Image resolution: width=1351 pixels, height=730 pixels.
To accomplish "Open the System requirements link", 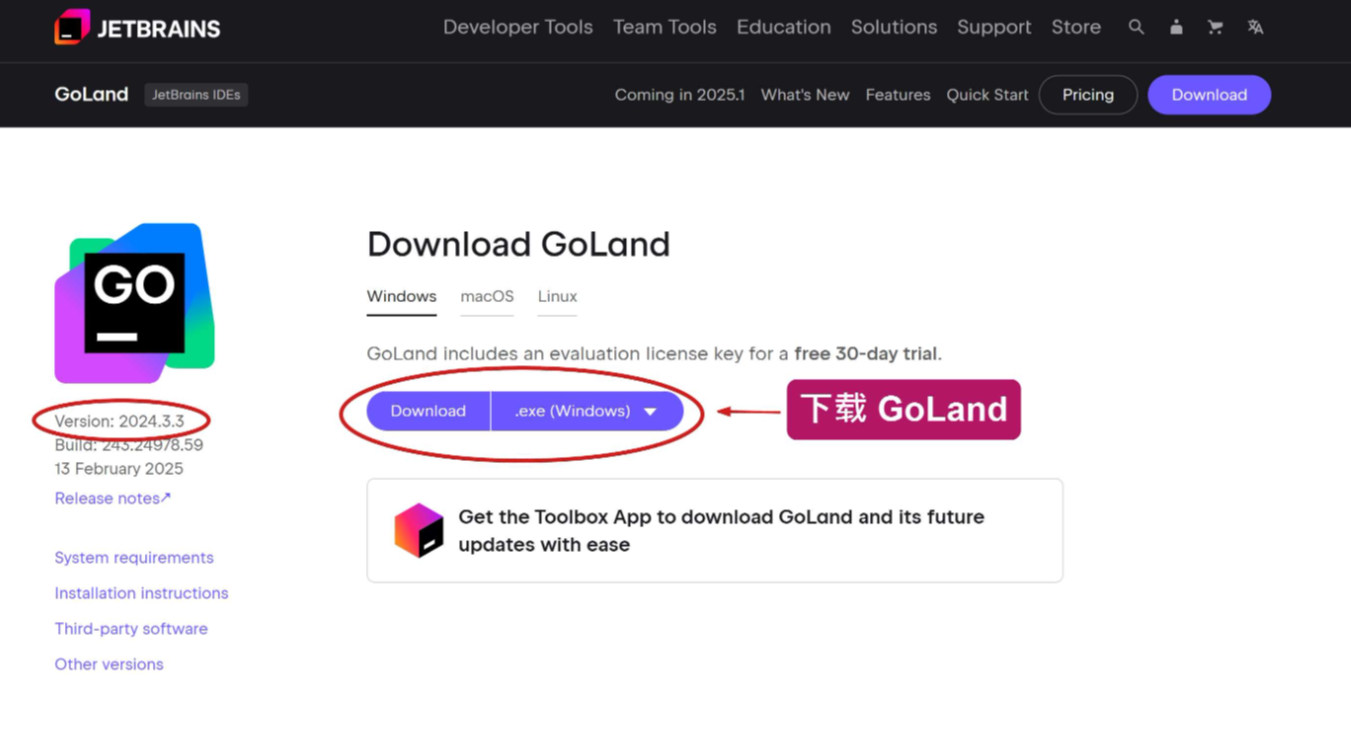I will pos(134,557).
